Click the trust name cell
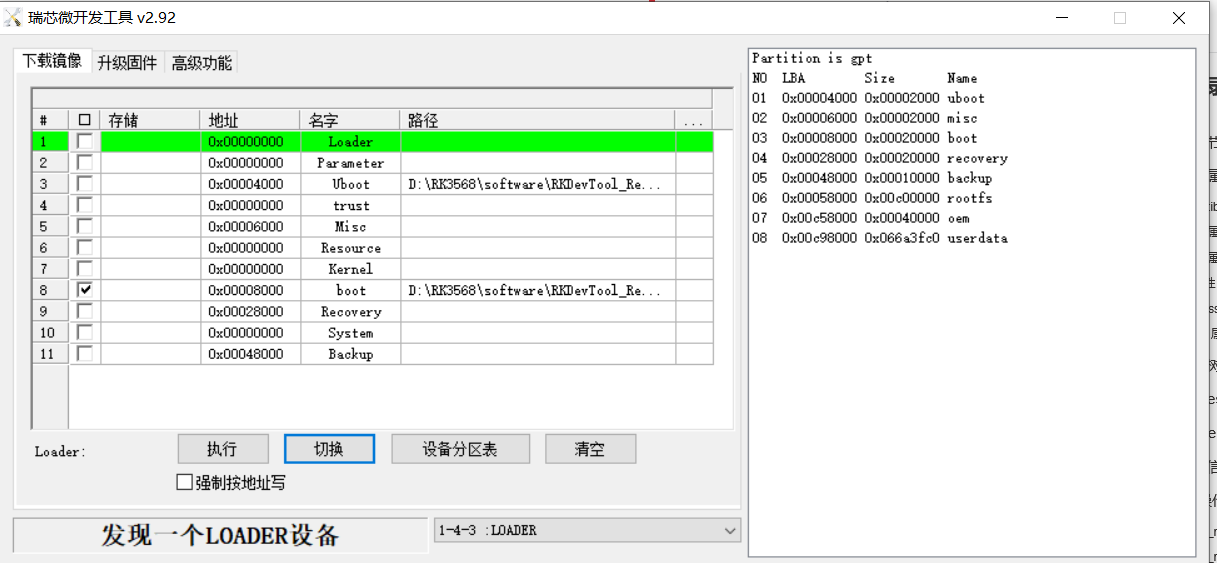Screen dimensions: 1217x563 click(x=350, y=205)
